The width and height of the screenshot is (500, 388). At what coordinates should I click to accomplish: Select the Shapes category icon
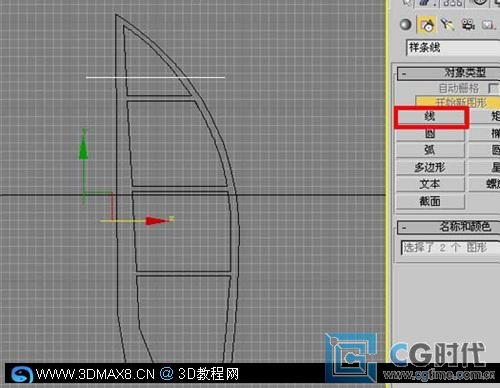tap(427, 25)
